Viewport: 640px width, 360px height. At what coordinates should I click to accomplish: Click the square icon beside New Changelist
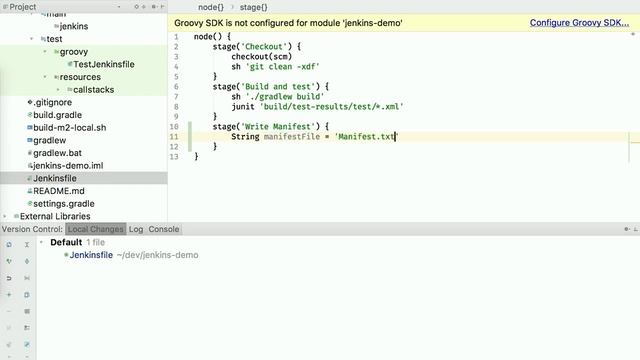[27, 295]
